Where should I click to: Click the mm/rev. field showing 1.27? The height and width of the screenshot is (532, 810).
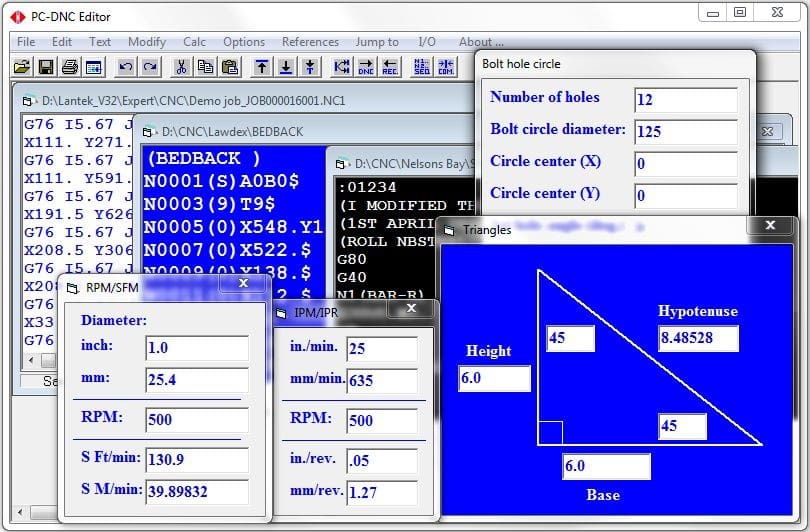pos(382,493)
